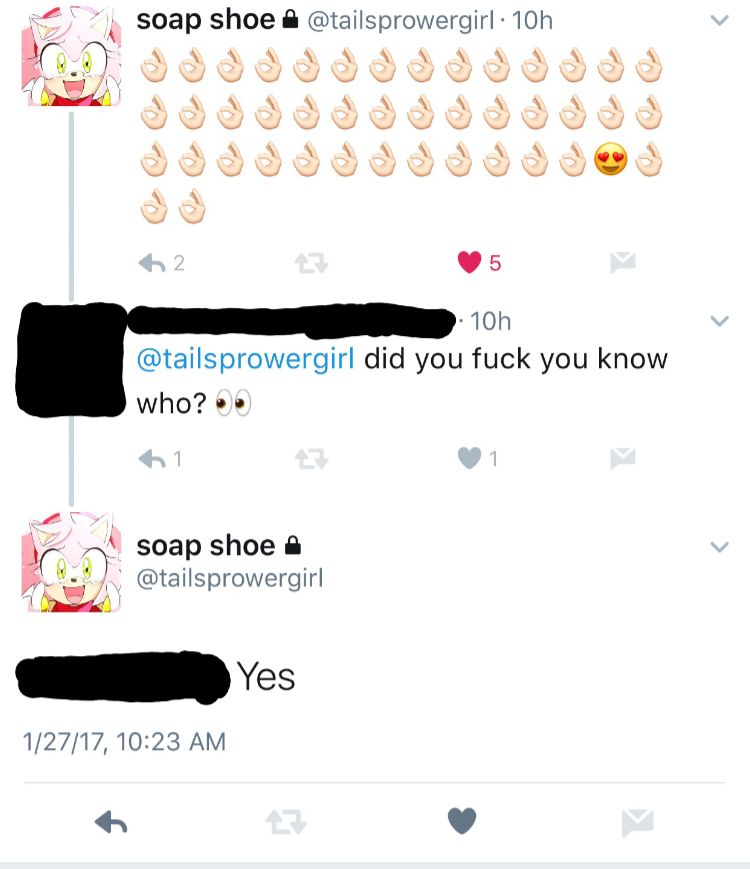This screenshot has width=750, height=869.
Task: Retweet the first emoji tweet
Action: click(x=312, y=263)
